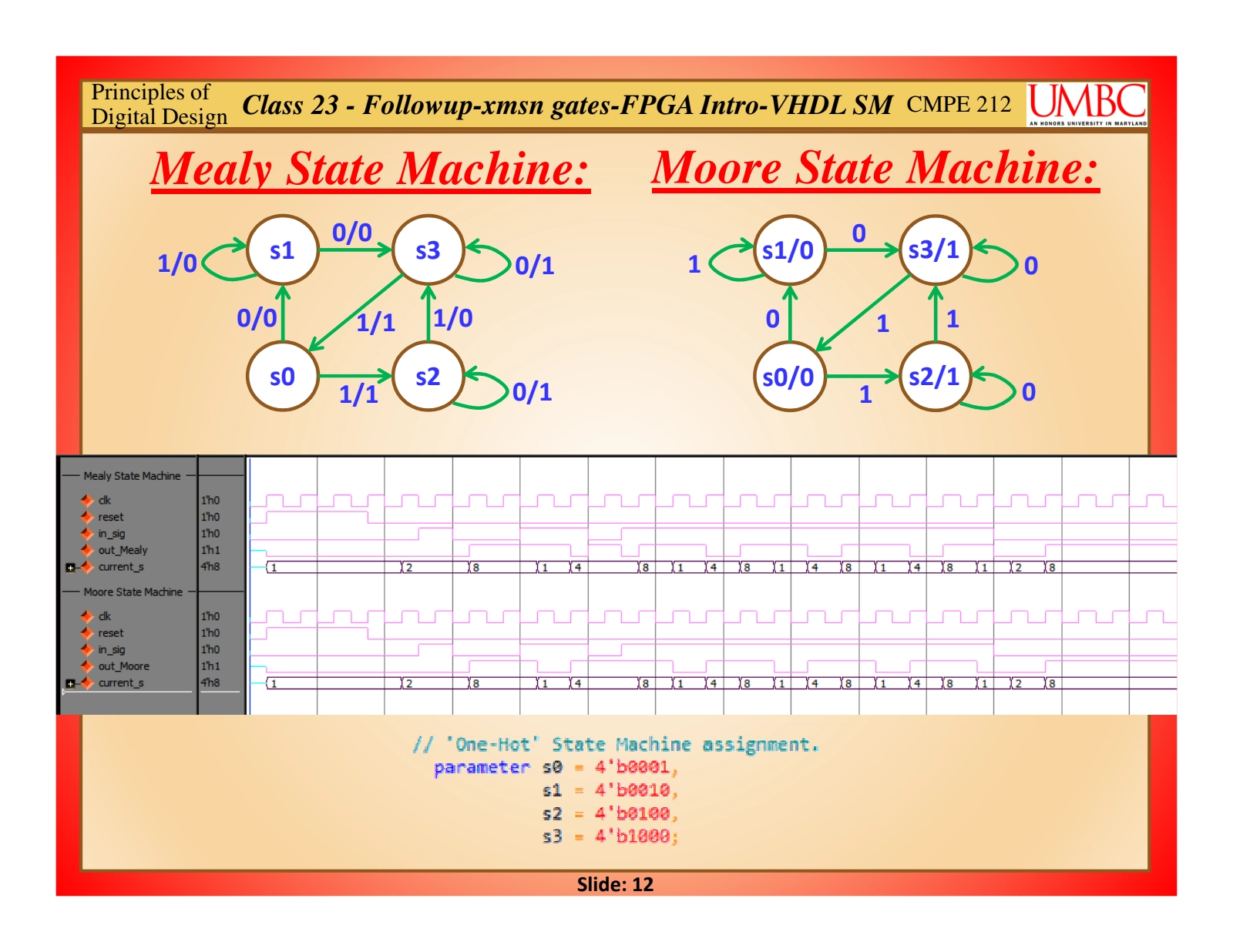Expand the Mealy current_s bus signal
This screenshot has width=1233, height=952.
coord(70,568)
